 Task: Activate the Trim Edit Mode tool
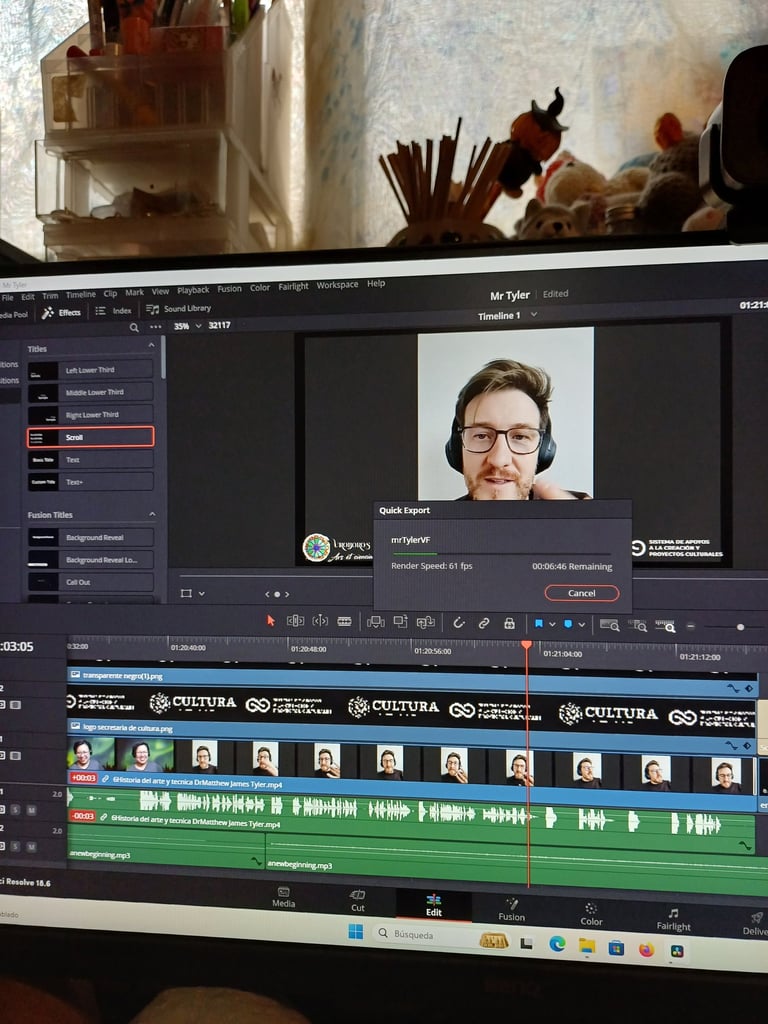(x=295, y=620)
